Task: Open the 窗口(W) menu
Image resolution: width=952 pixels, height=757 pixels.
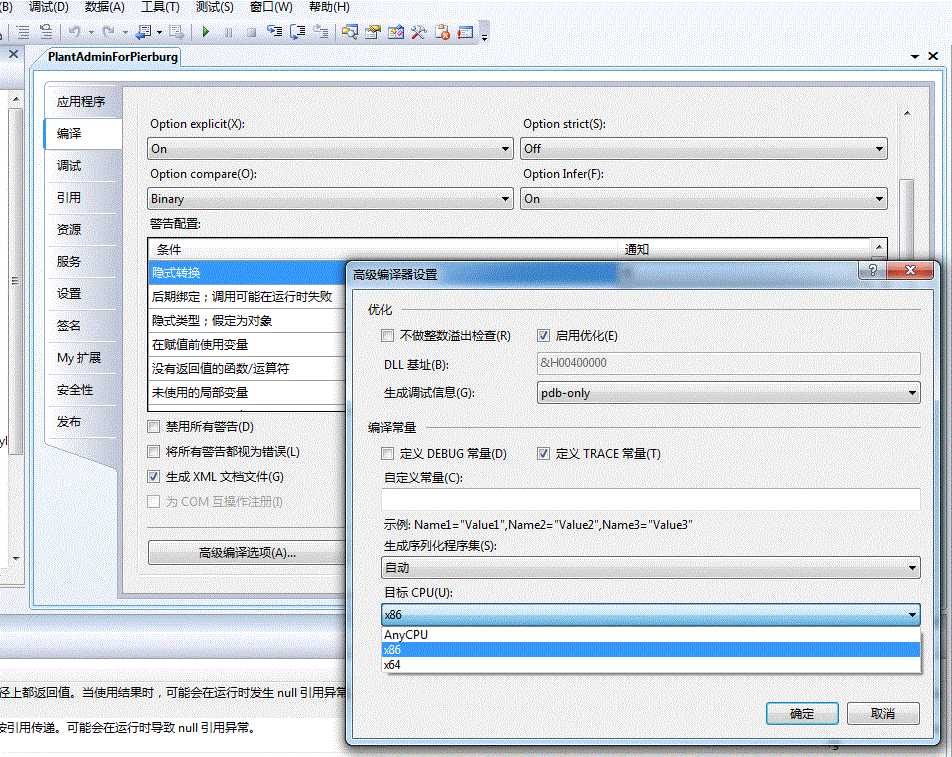Action: click(x=271, y=7)
